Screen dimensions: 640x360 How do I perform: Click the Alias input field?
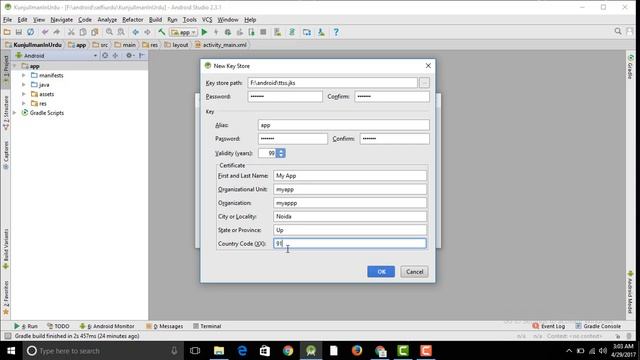coord(343,125)
